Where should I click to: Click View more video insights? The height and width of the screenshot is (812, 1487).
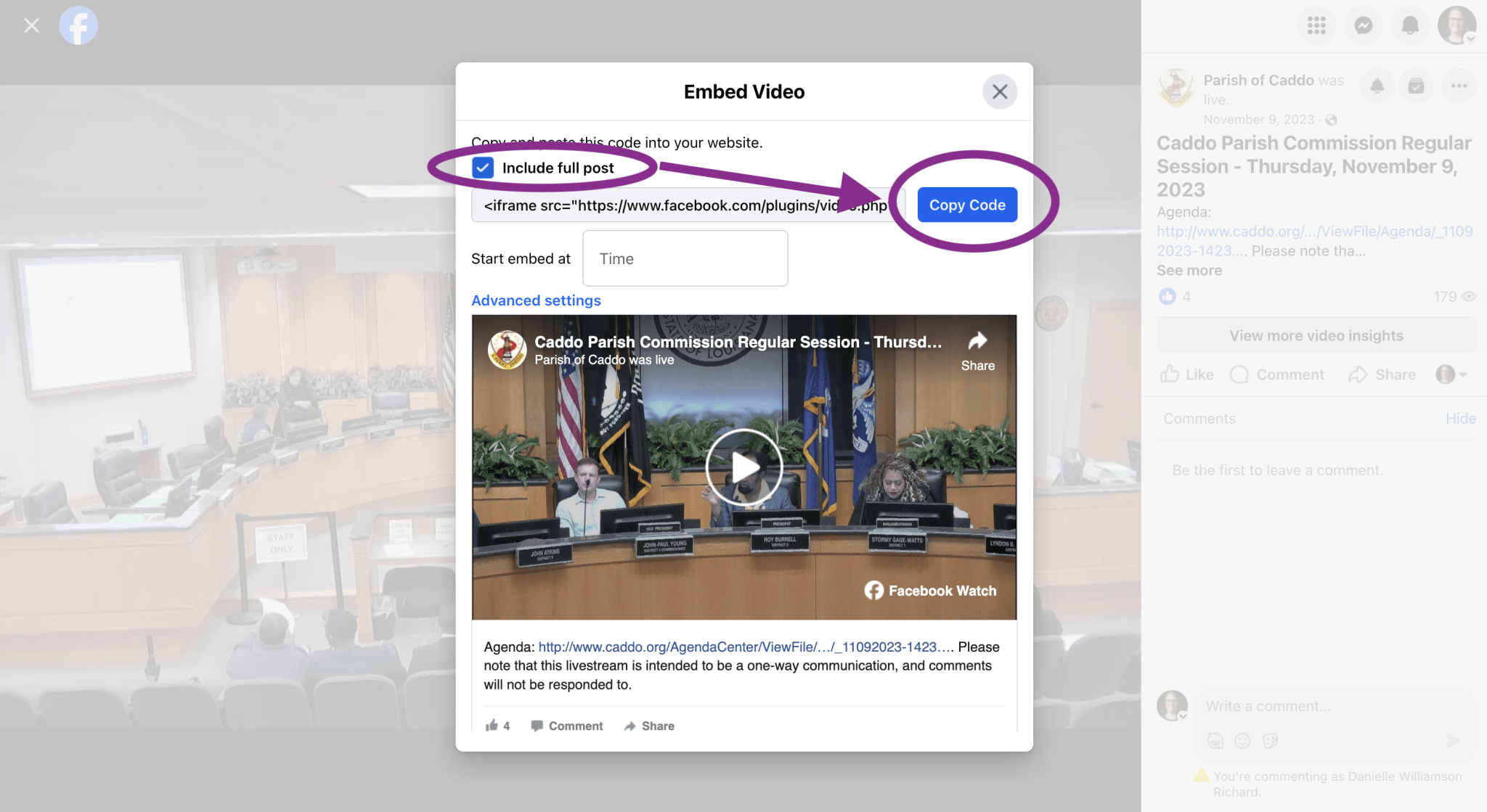click(x=1316, y=336)
